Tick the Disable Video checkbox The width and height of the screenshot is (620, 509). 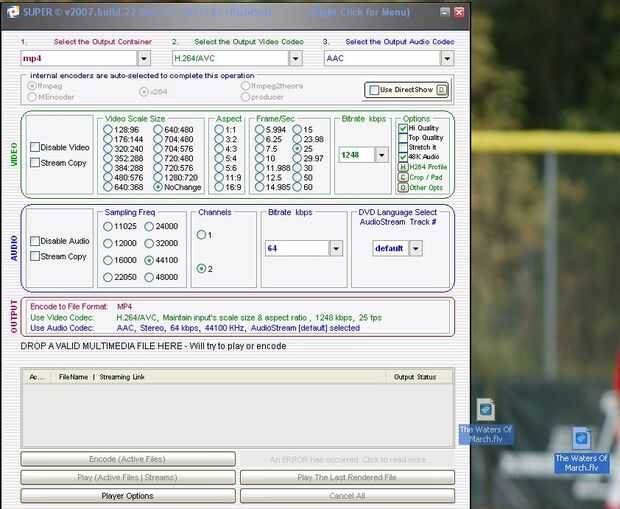[35, 147]
